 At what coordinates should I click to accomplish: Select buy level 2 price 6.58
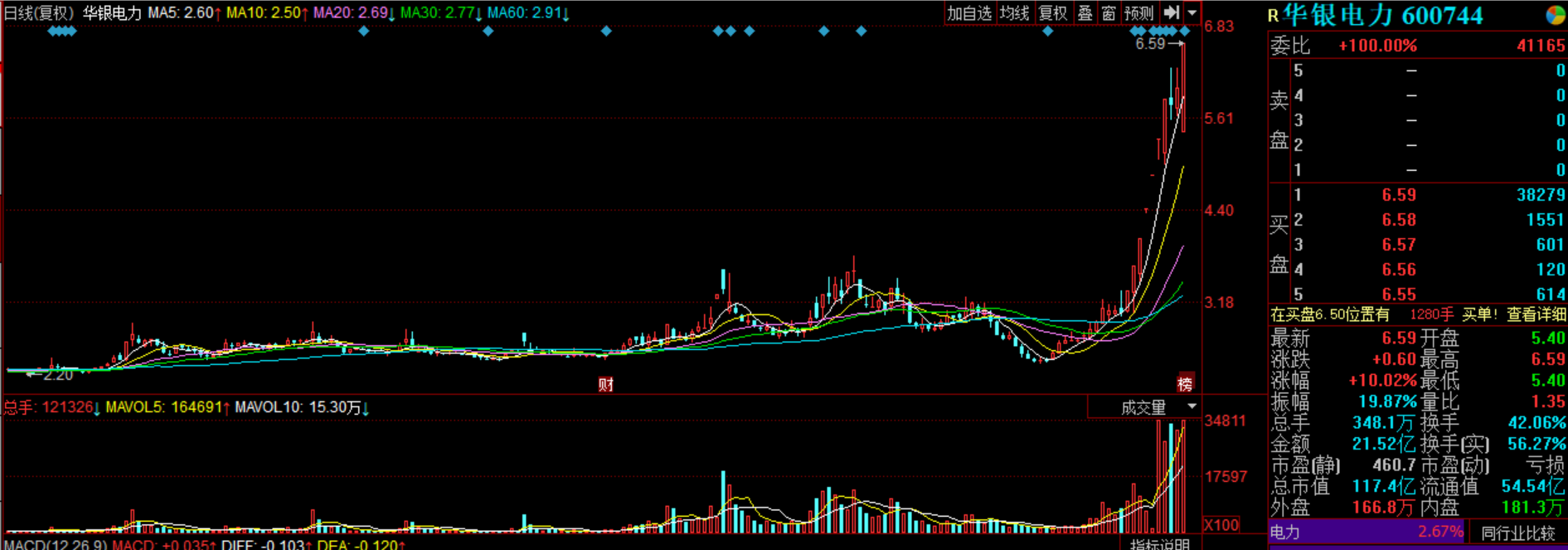1399,220
